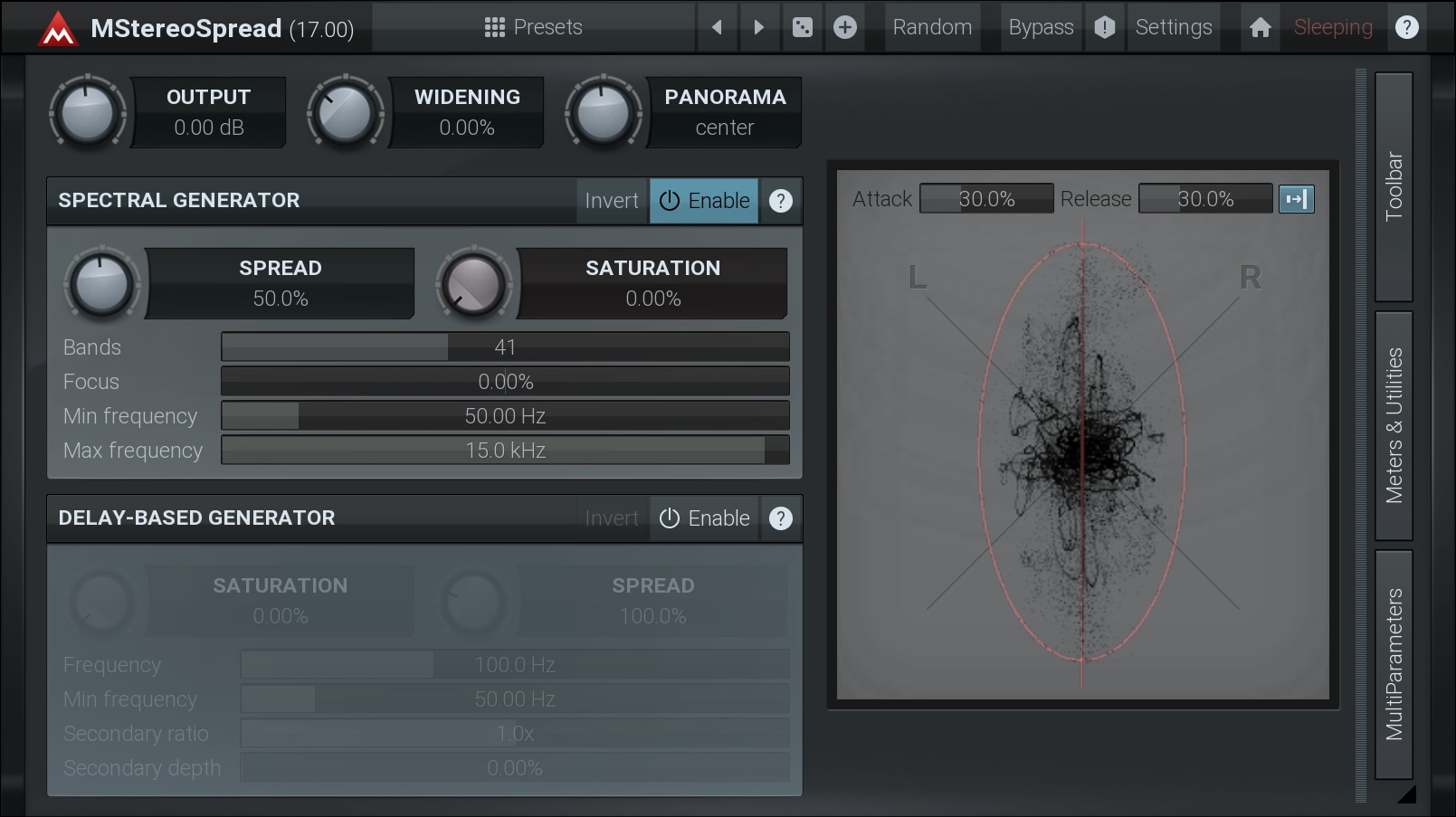1456x817 pixels.
Task: Load the previous preset arrow
Action: click(x=717, y=28)
